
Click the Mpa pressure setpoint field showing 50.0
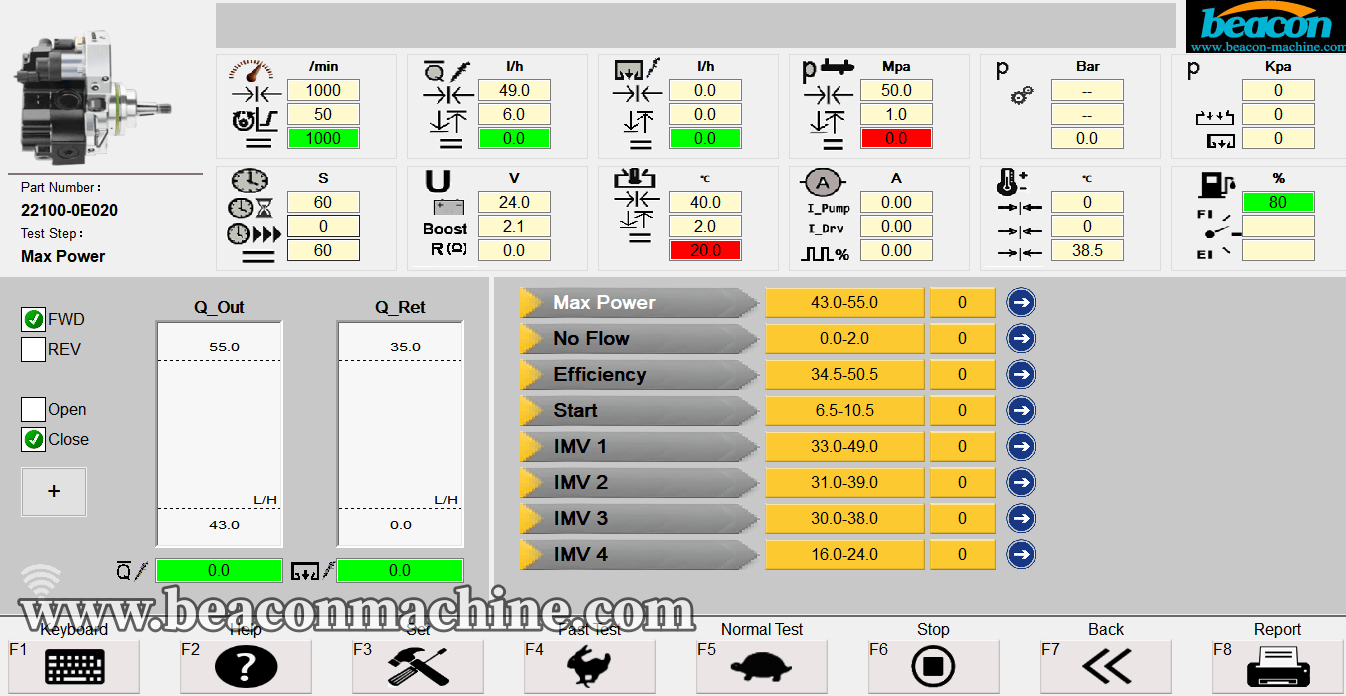click(896, 90)
